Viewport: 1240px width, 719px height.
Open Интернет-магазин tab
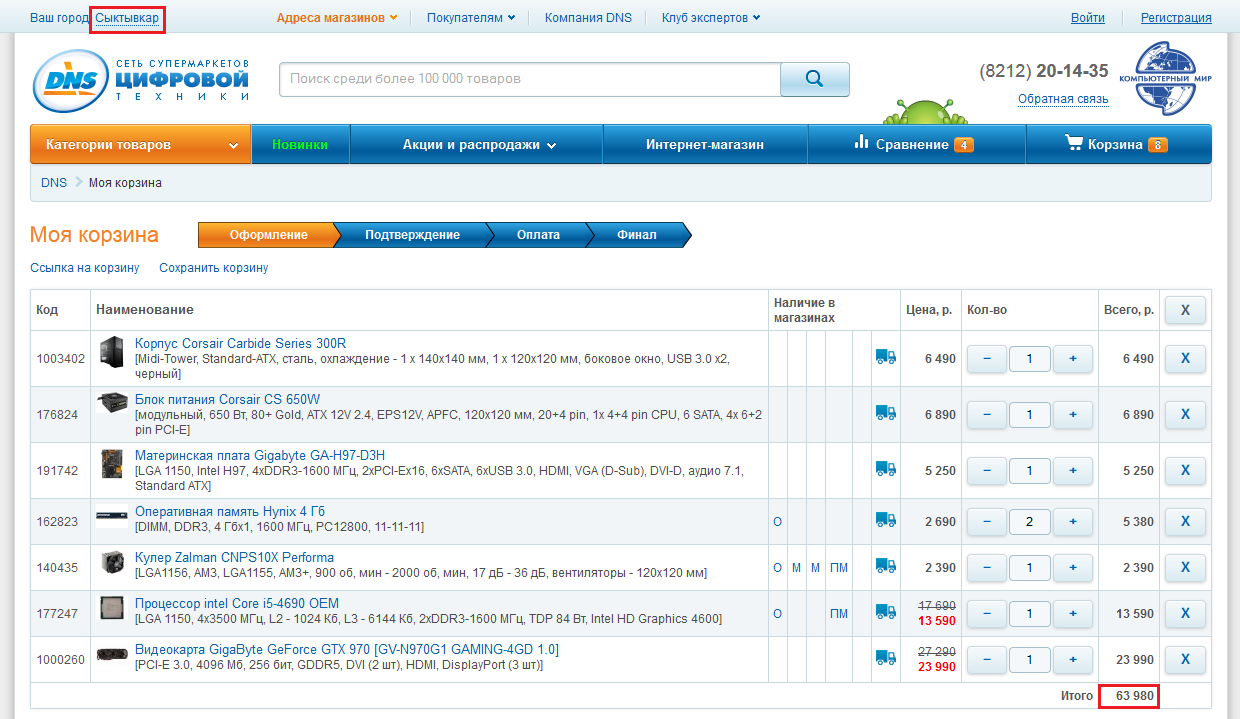(705, 144)
